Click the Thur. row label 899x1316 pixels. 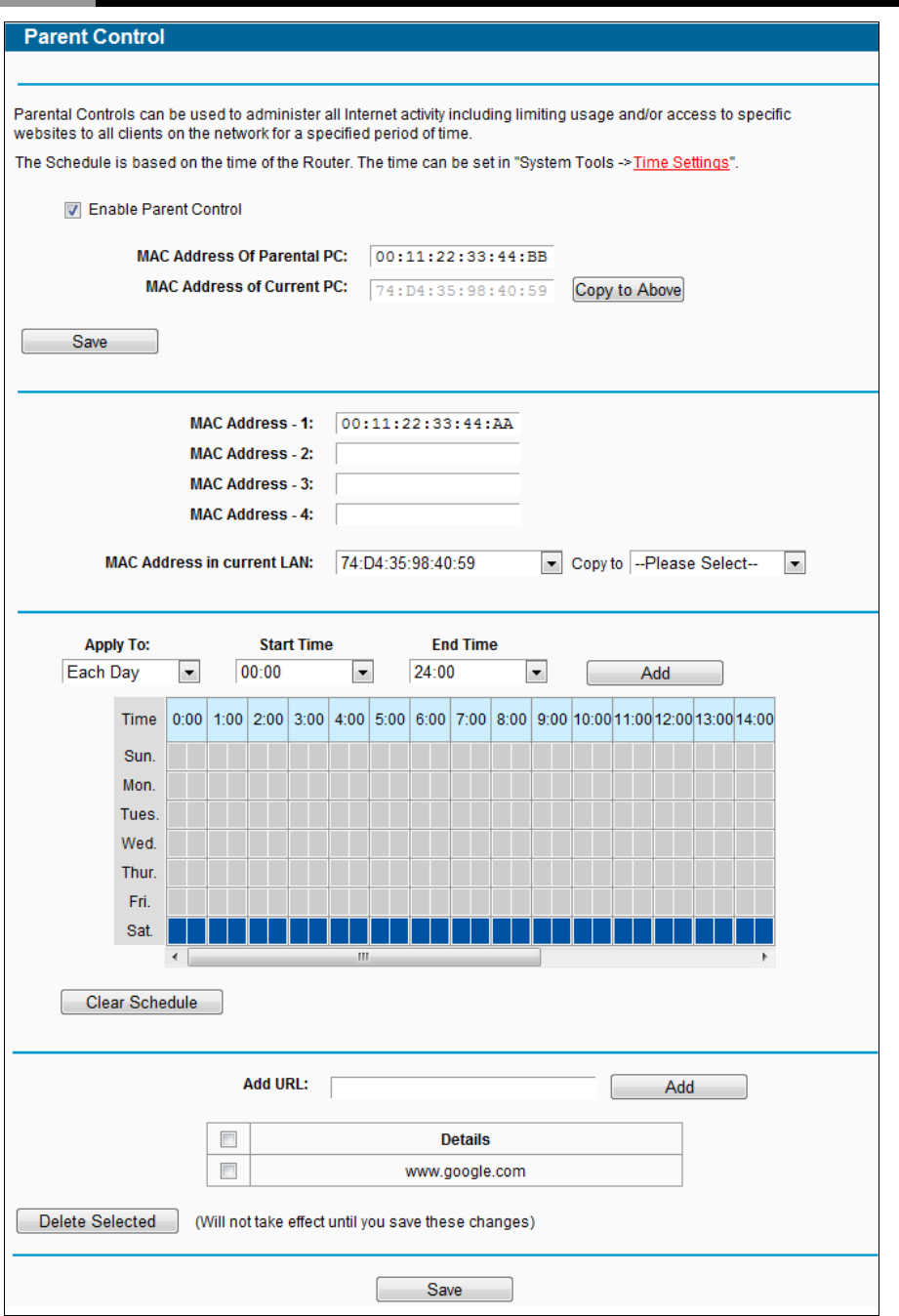[x=140, y=873]
